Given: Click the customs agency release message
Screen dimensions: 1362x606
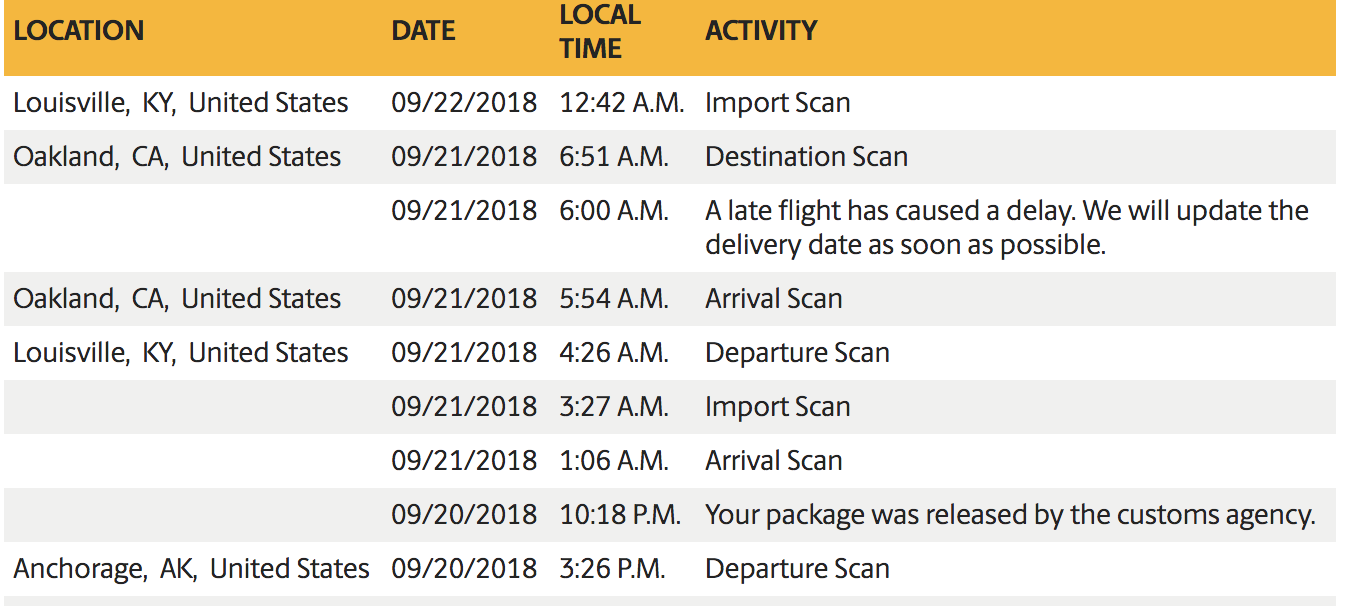Looking at the screenshot, I should (x=1010, y=515).
